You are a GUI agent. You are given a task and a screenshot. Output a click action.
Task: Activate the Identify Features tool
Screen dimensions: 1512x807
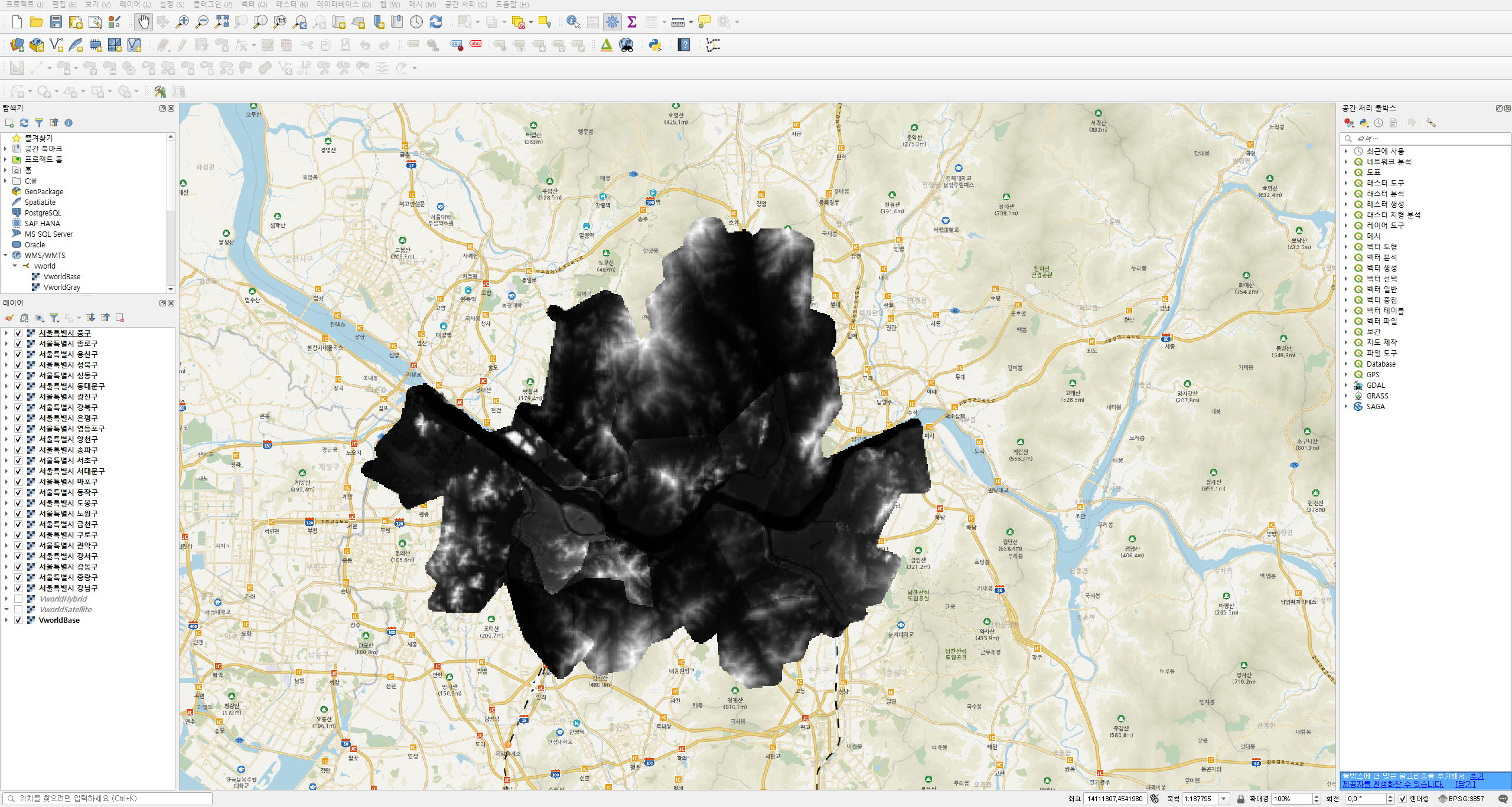572,22
